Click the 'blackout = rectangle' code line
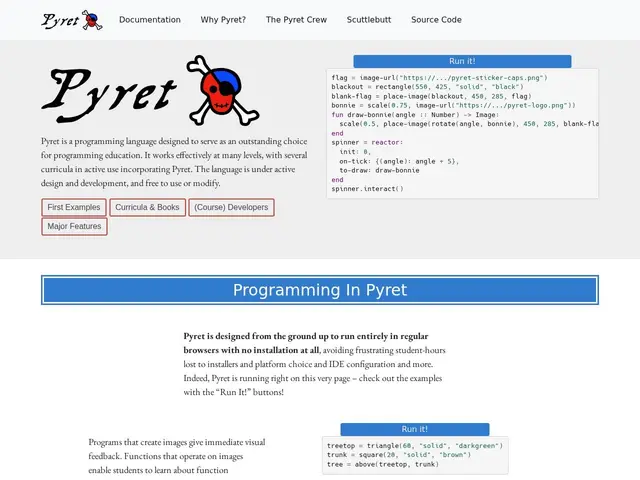640x480 pixels. tap(427, 87)
